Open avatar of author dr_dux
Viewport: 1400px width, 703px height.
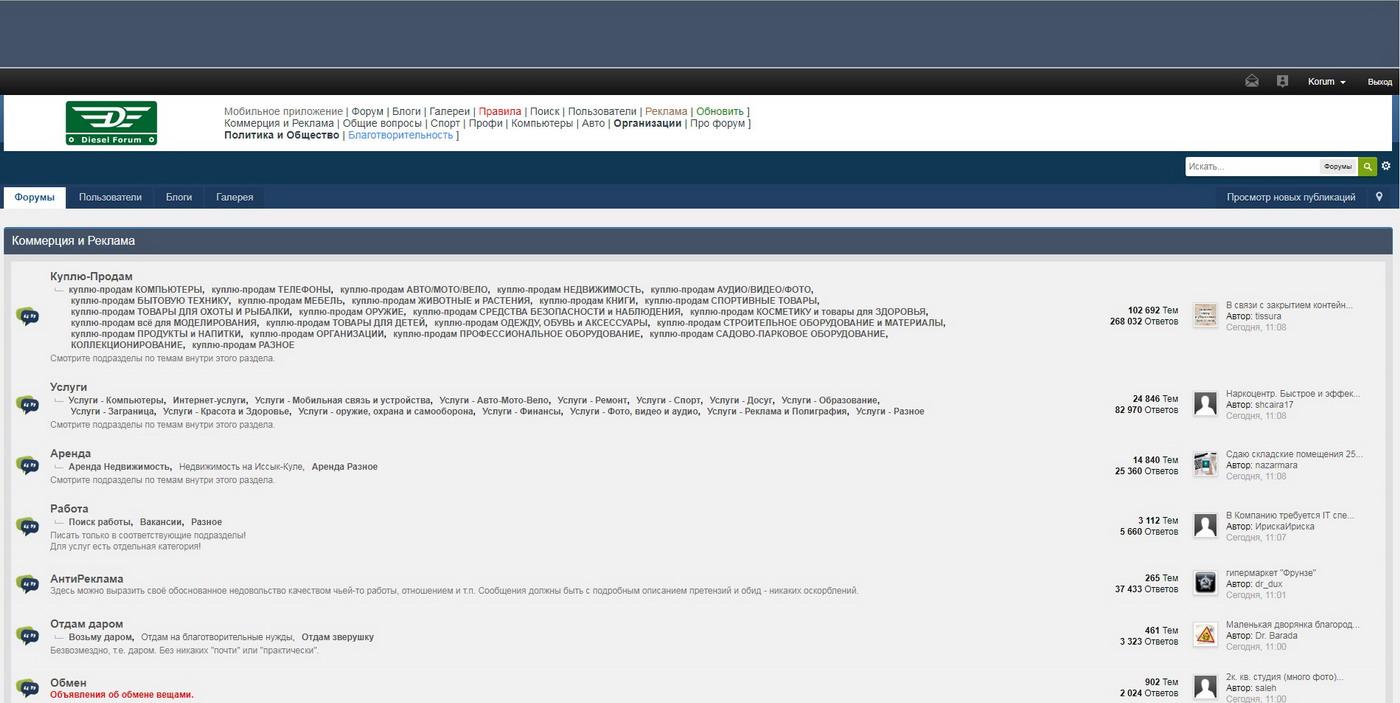[x=1206, y=583]
